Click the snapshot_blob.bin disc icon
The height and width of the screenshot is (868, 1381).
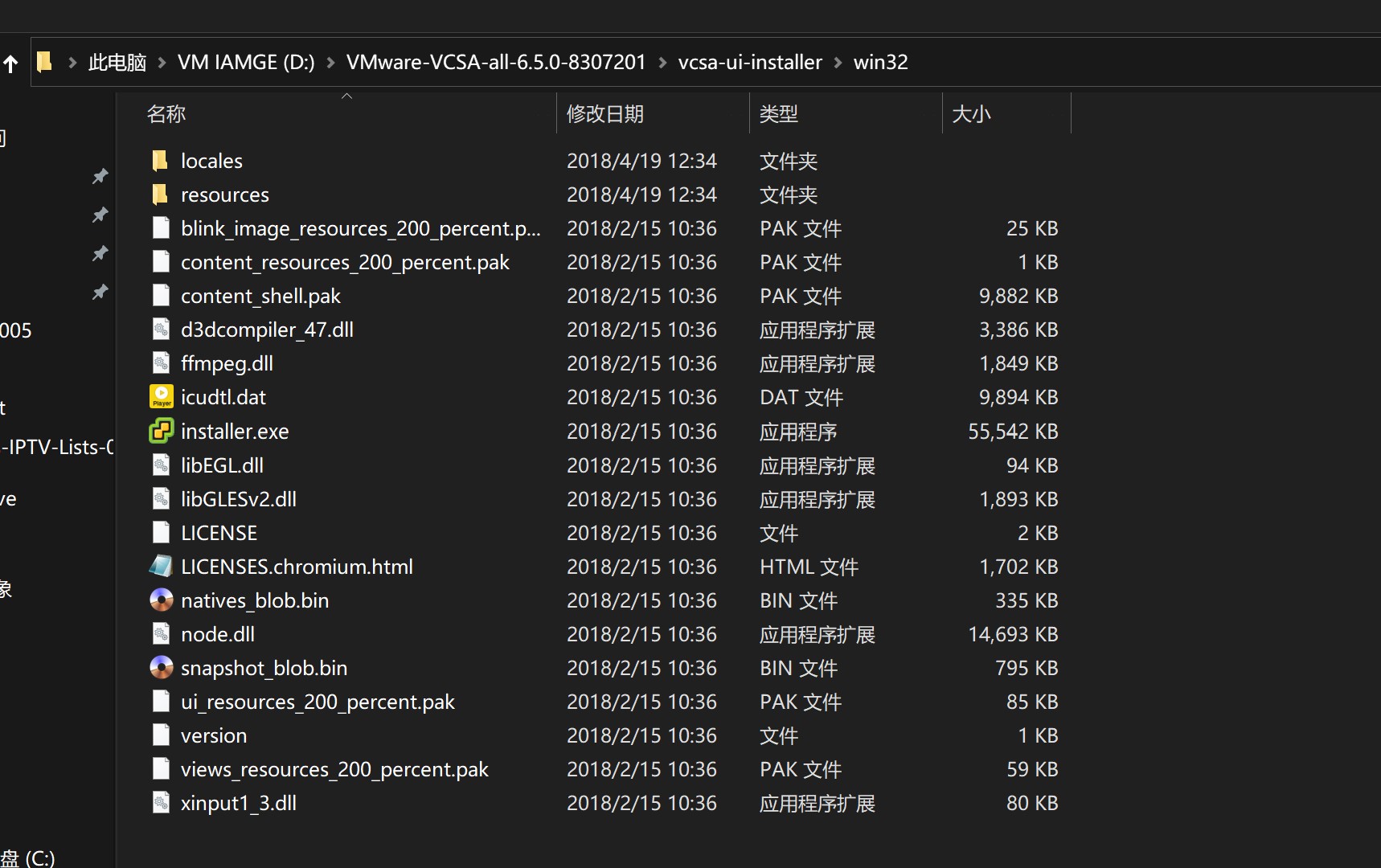click(162, 668)
